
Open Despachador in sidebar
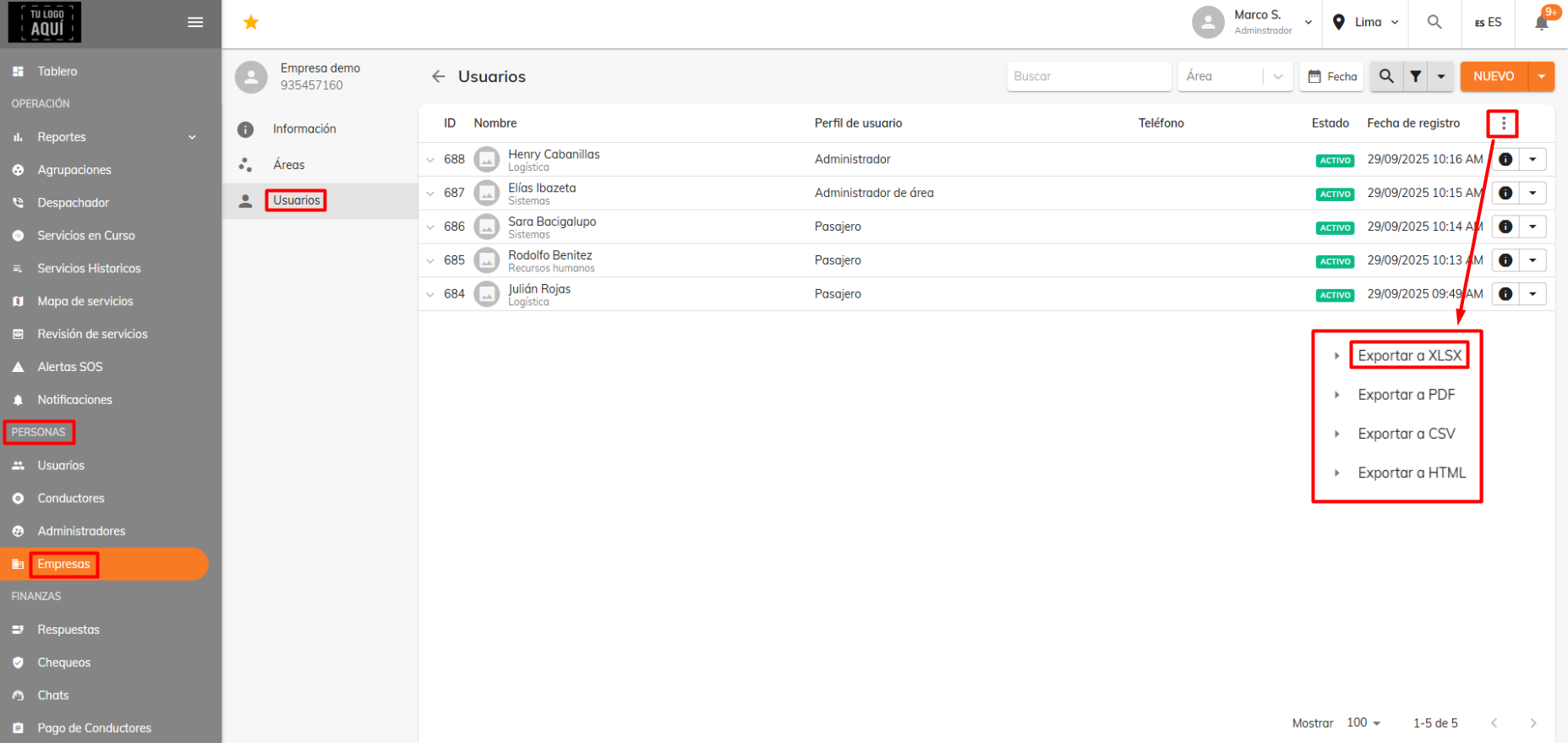74,203
